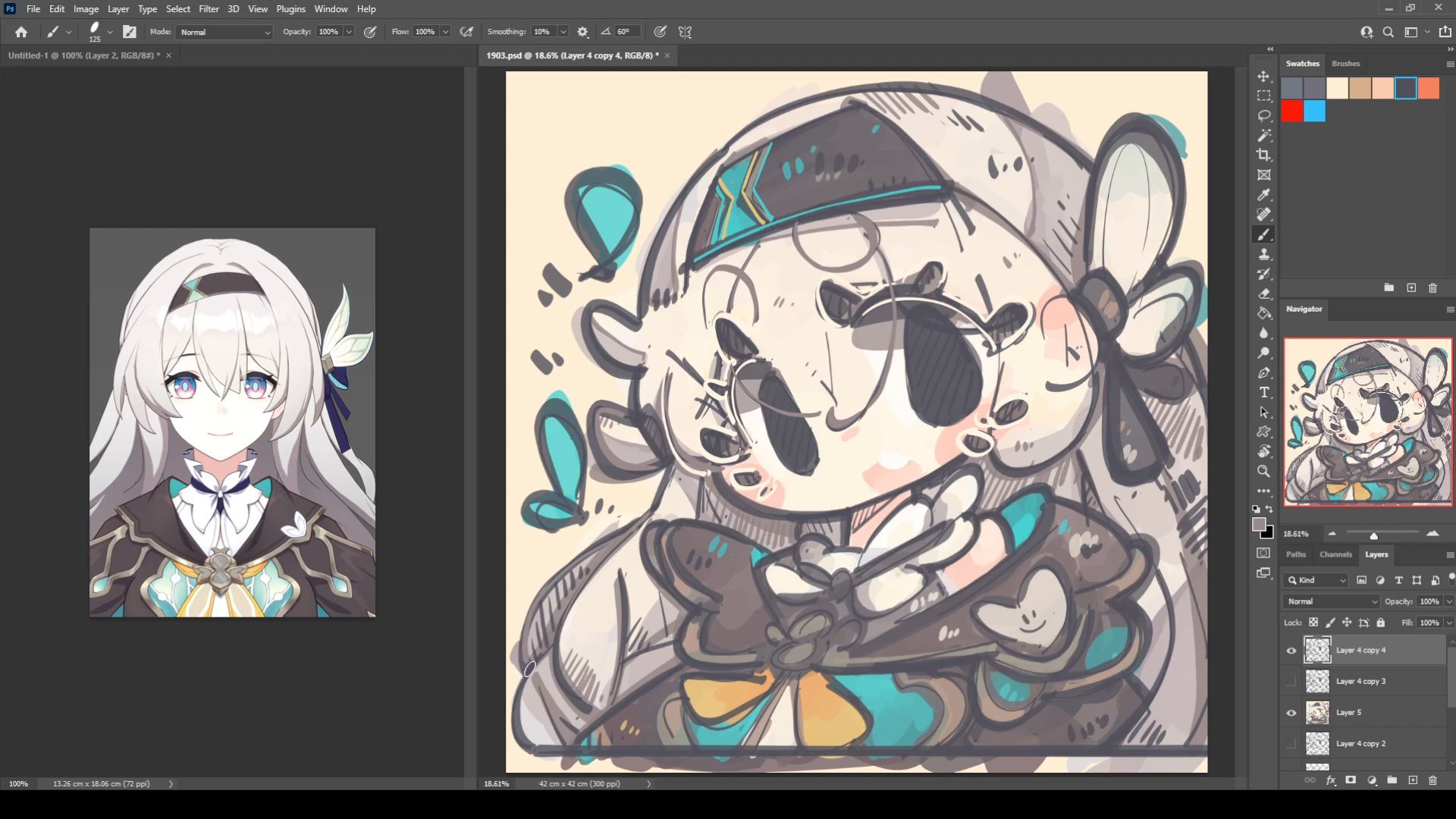
Task: Switch to the Paths tab
Action: (x=1296, y=554)
